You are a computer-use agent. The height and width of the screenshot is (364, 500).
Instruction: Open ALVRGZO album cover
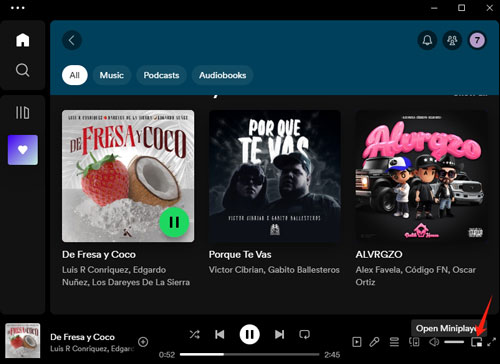click(x=421, y=176)
